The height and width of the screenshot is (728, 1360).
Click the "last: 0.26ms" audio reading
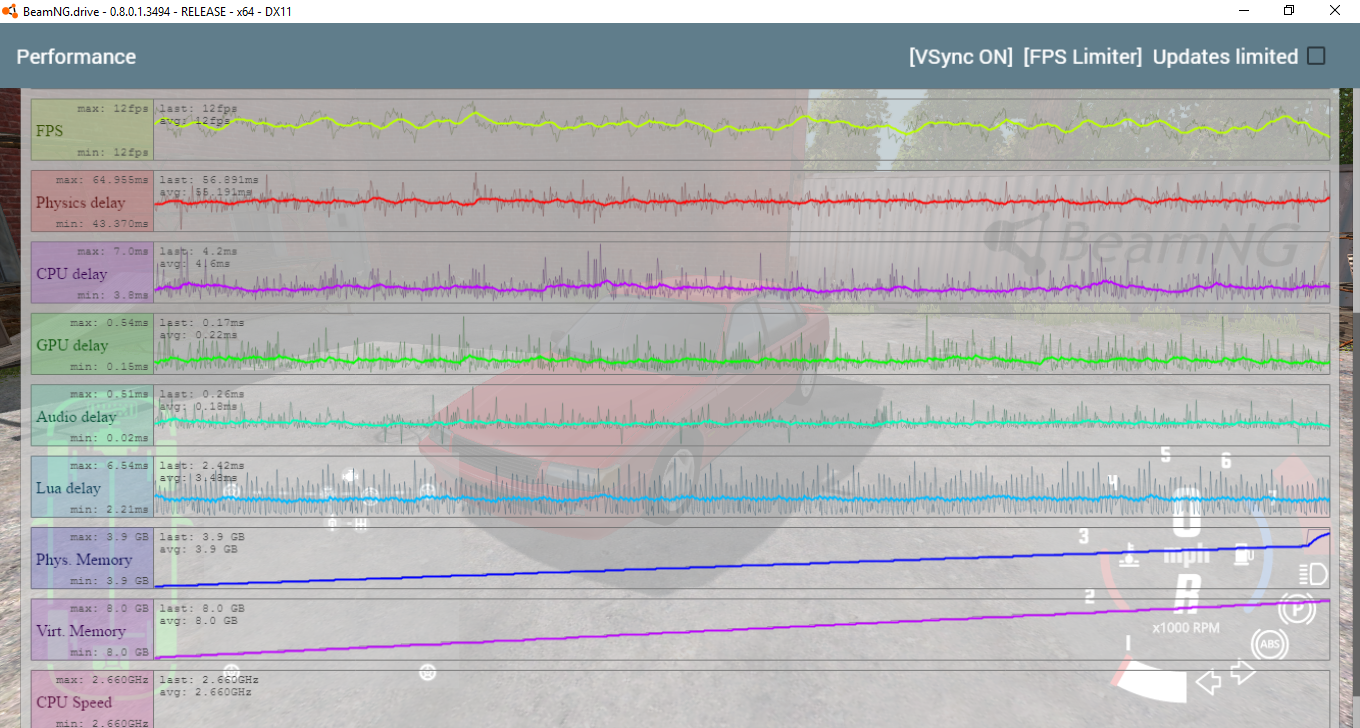pyautogui.click(x=202, y=394)
